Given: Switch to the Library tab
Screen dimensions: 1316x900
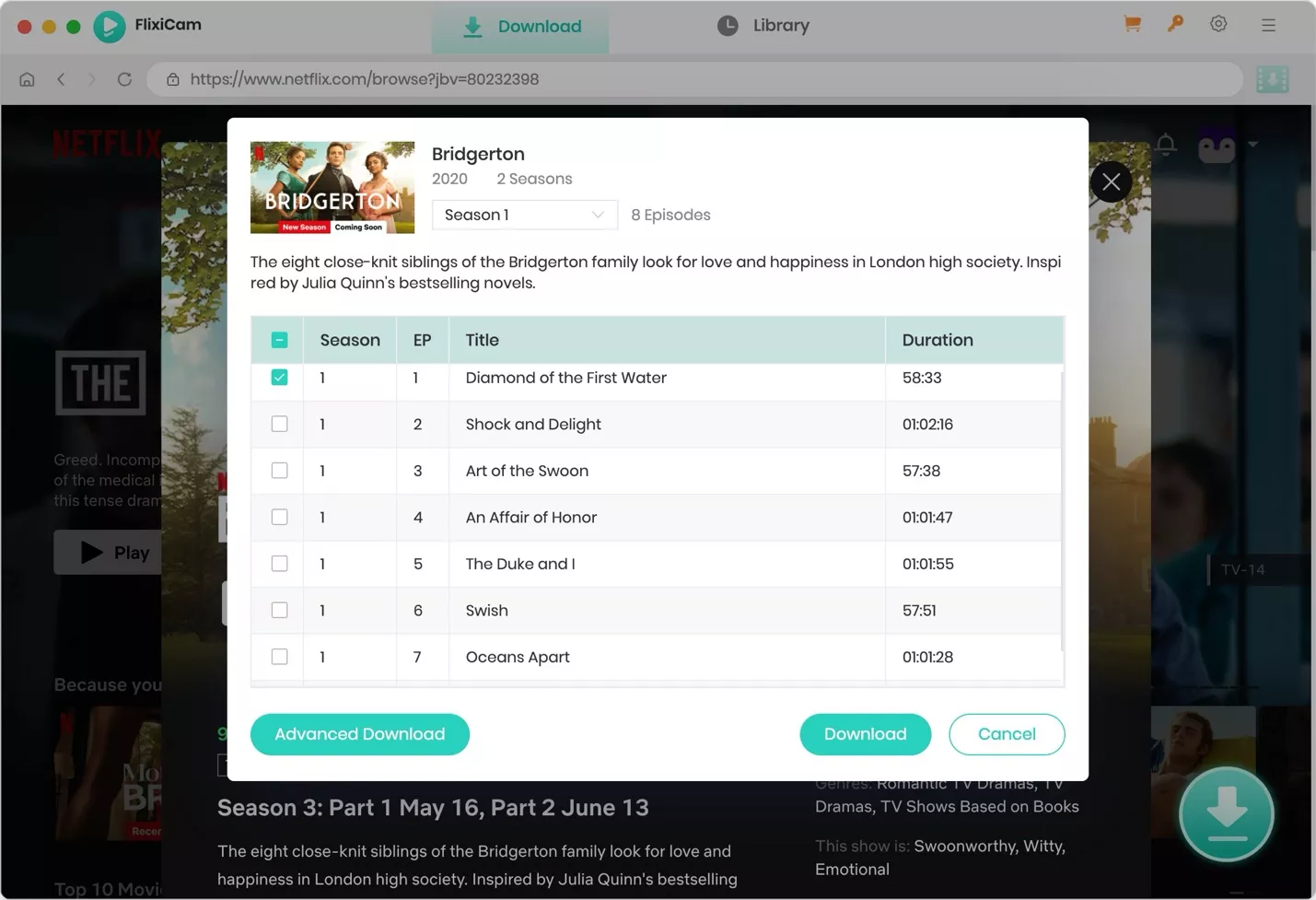Looking at the screenshot, I should point(763,26).
